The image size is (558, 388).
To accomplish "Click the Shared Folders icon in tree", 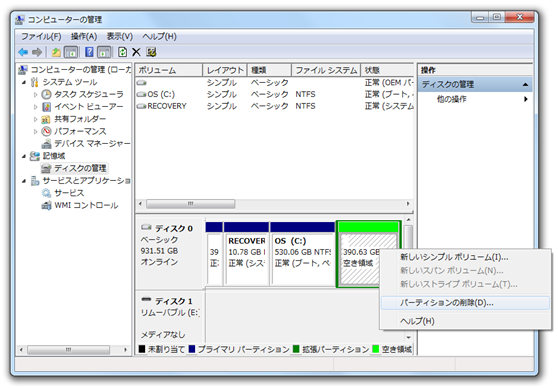I will coord(46,119).
